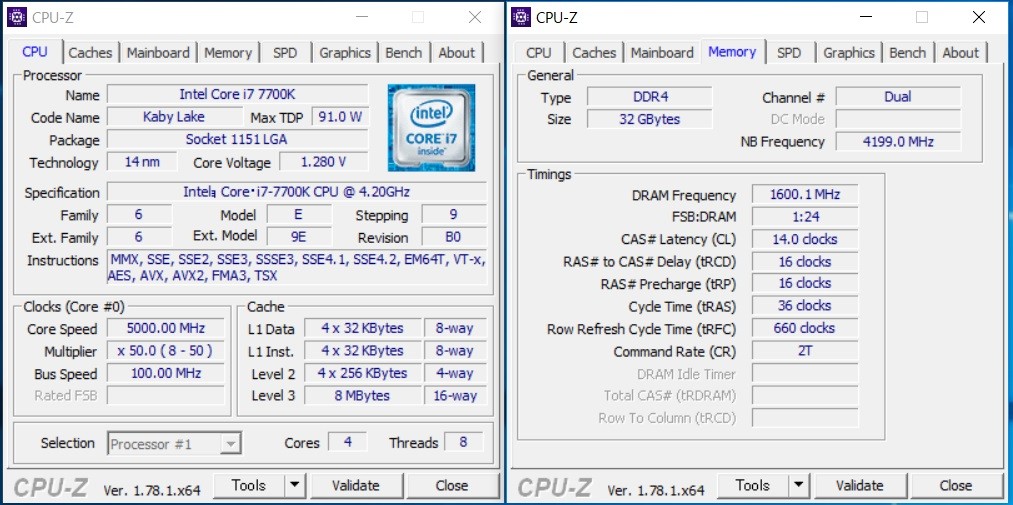Open Caches tab in left CPU-Z window
This screenshot has height=505, width=1013.
[90, 53]
